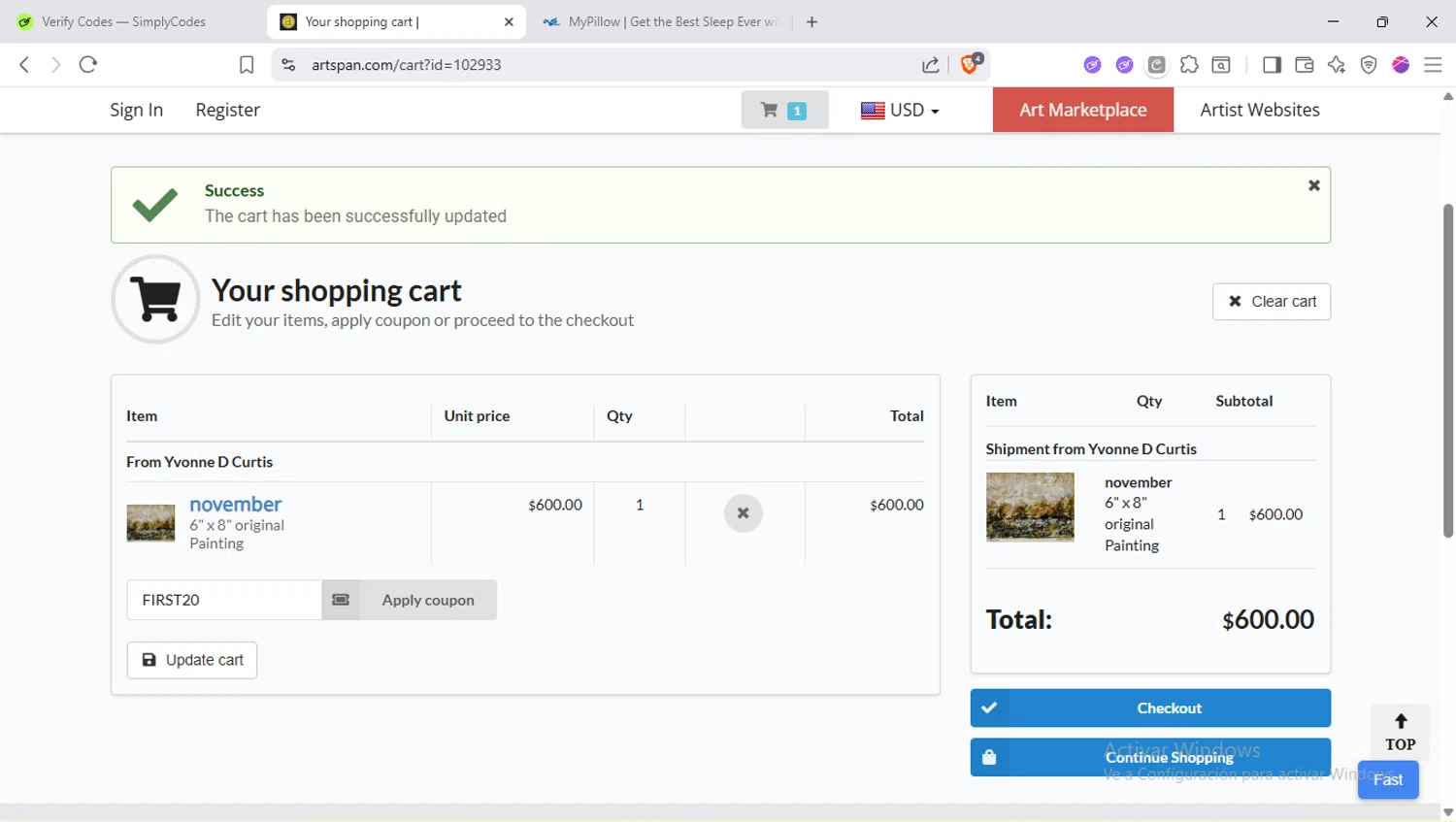This screenshot has width=1456, height=822.
Task: Open site settings icon in address bar
Action: pos(288,65)
